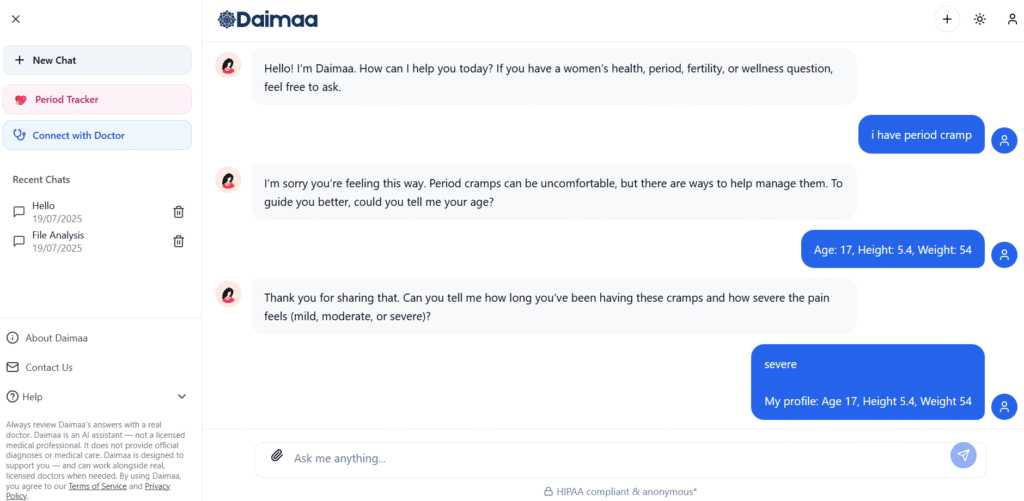The image size is (1024, 501).
Task: Click Connect with Doctor button
Action: click(97, 135)
